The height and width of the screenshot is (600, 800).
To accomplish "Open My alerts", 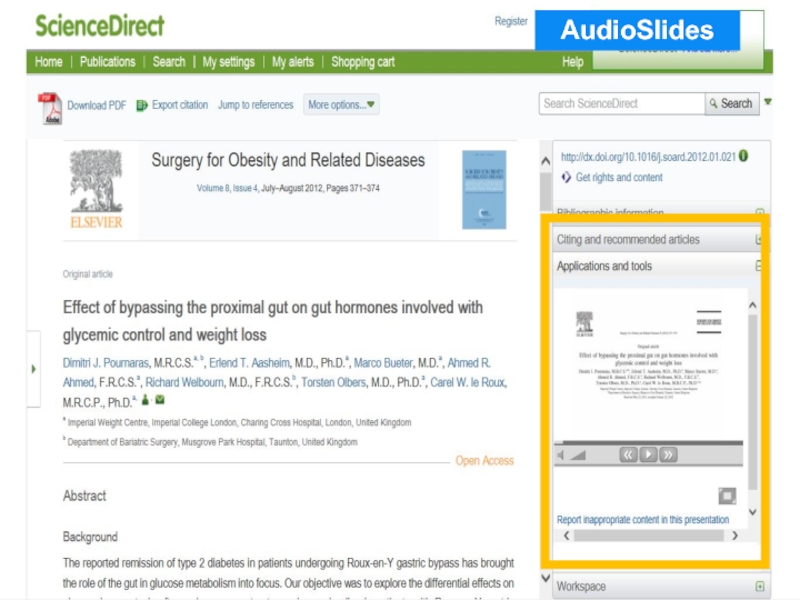I will coord(292,62).
